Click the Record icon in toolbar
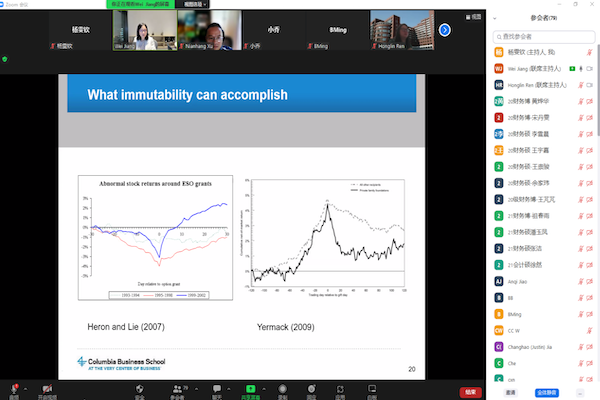The width and height of the screenshot is (600, 400). point(283,387)
